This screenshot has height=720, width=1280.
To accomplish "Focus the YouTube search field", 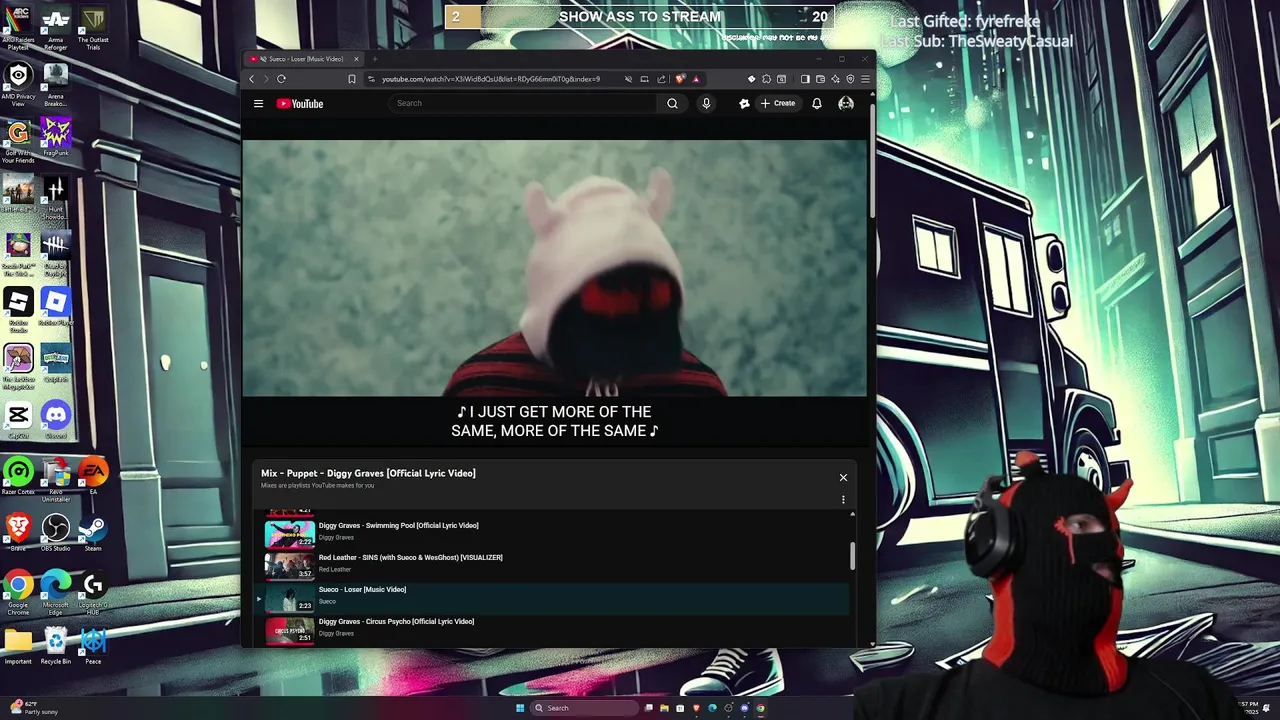I will click(523, 103).
